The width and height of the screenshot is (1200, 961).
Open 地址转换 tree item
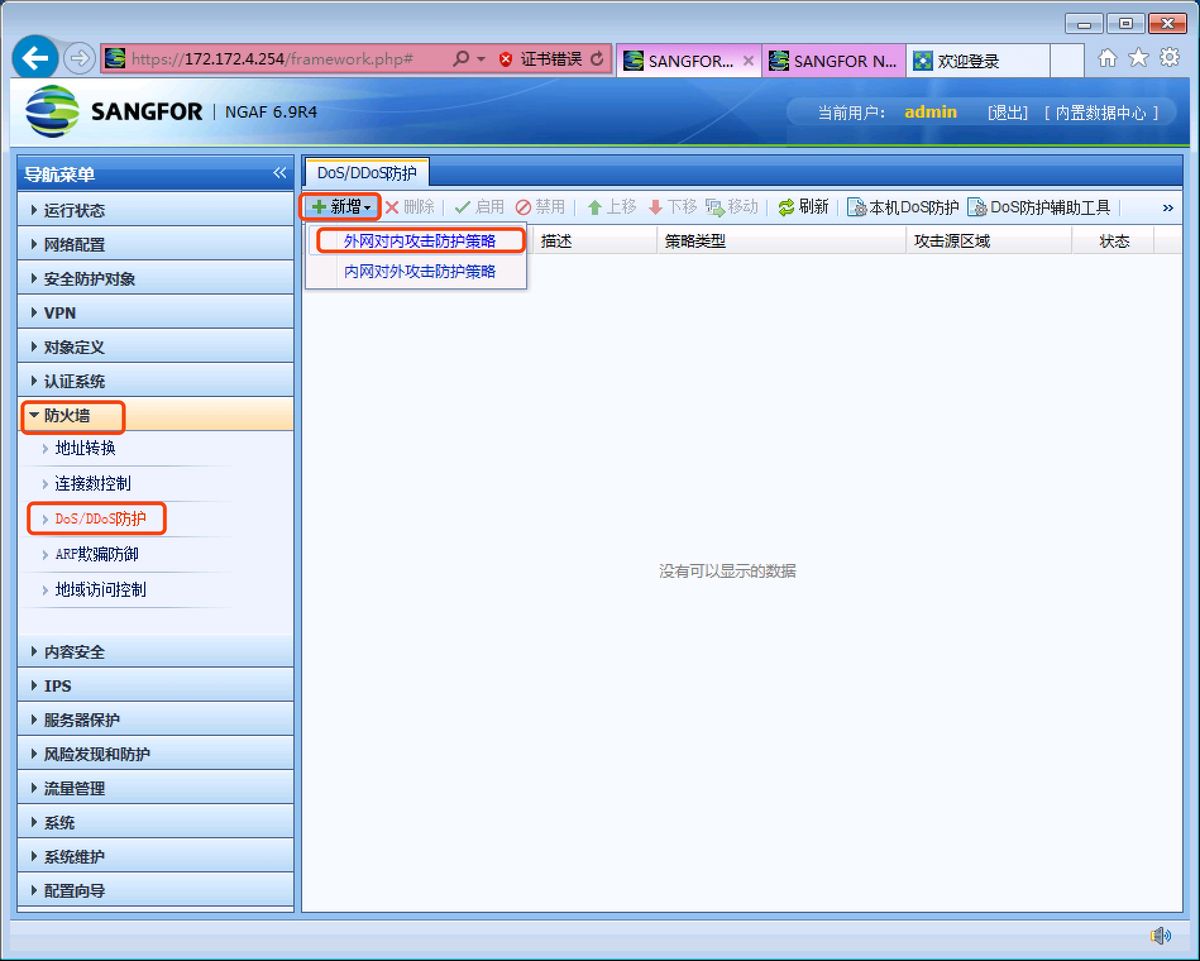pyautogui.click(x=85, y=448)
